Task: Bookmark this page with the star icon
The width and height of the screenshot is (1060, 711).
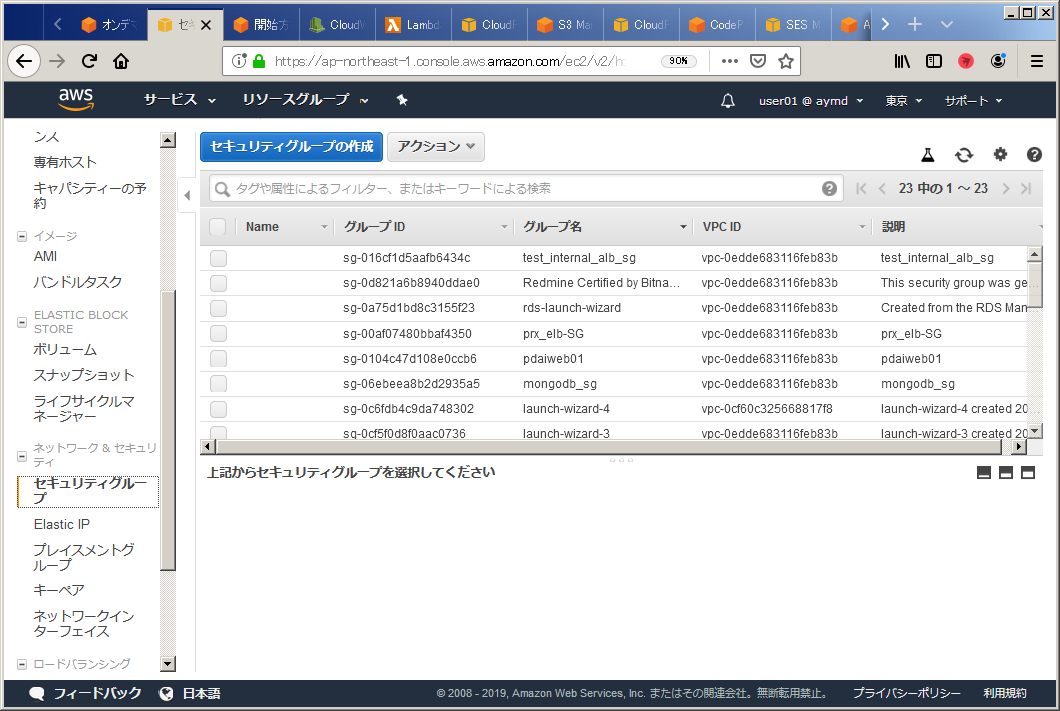Action: tap(786, 62)
